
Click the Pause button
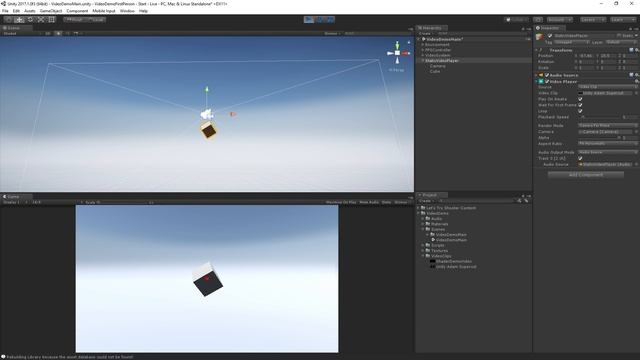tap(320, 20)
